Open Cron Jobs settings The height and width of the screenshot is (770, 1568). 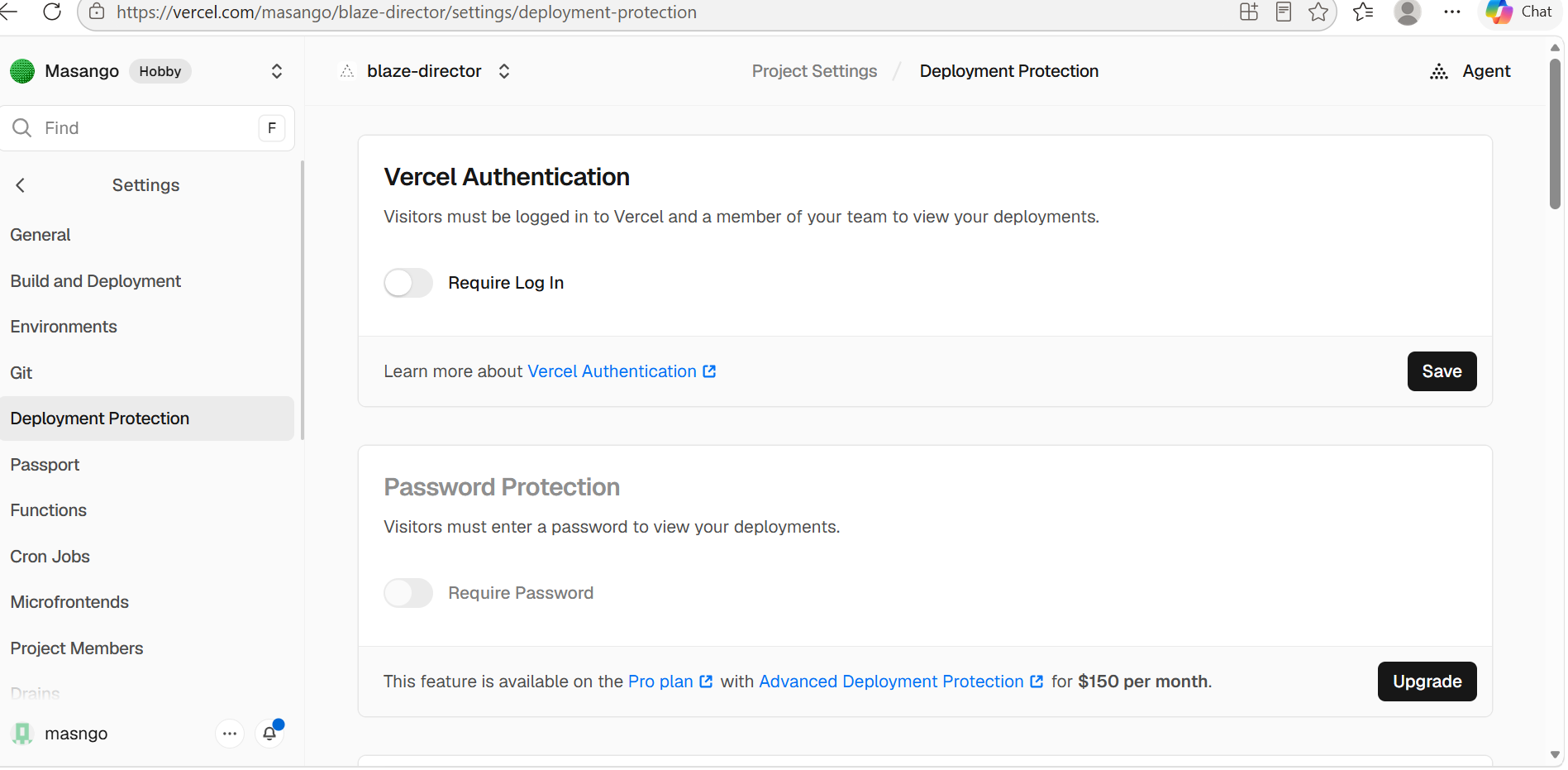click(x=147, y=557)
